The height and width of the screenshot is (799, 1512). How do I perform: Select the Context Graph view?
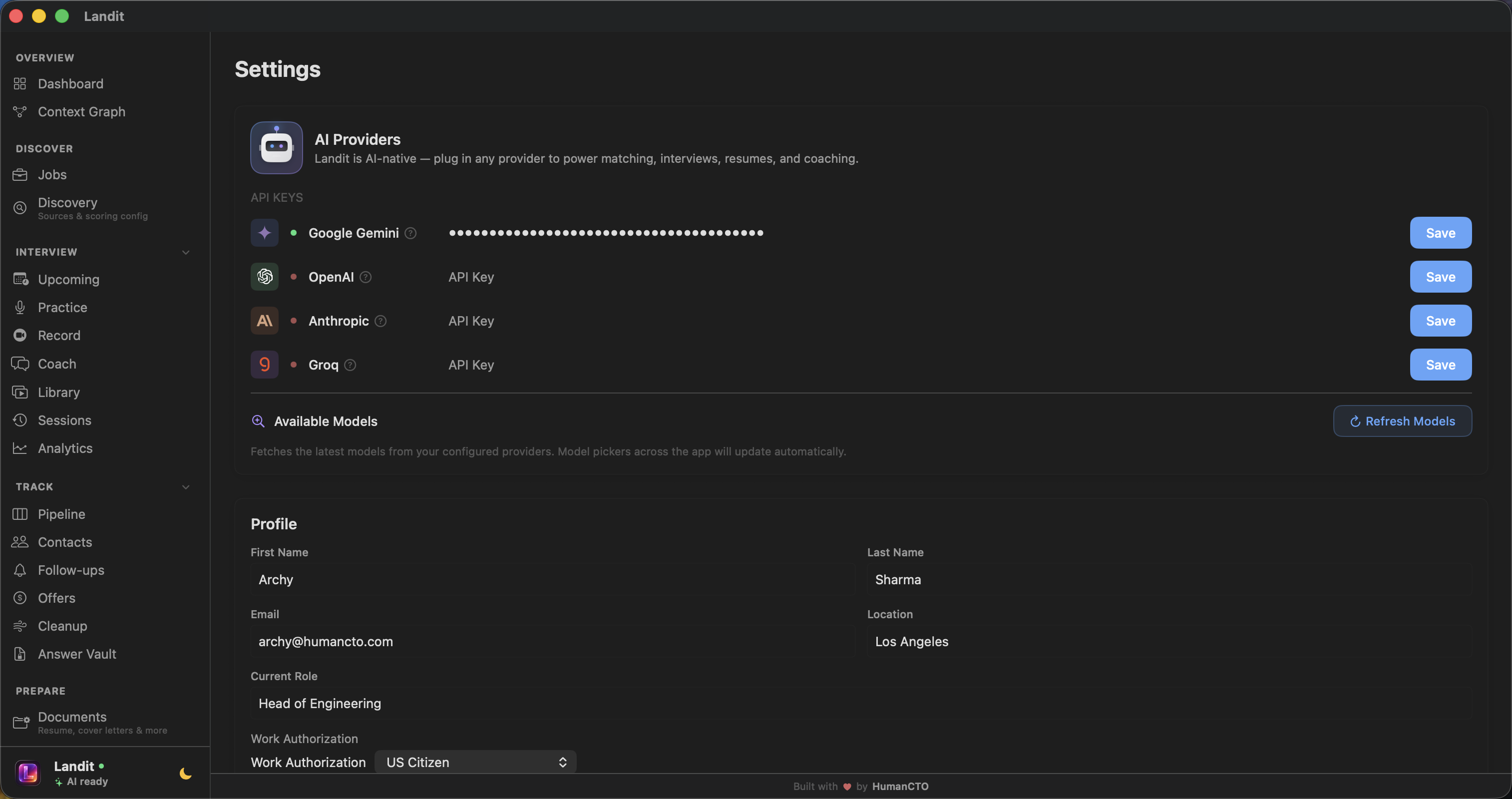coord(81,111)
